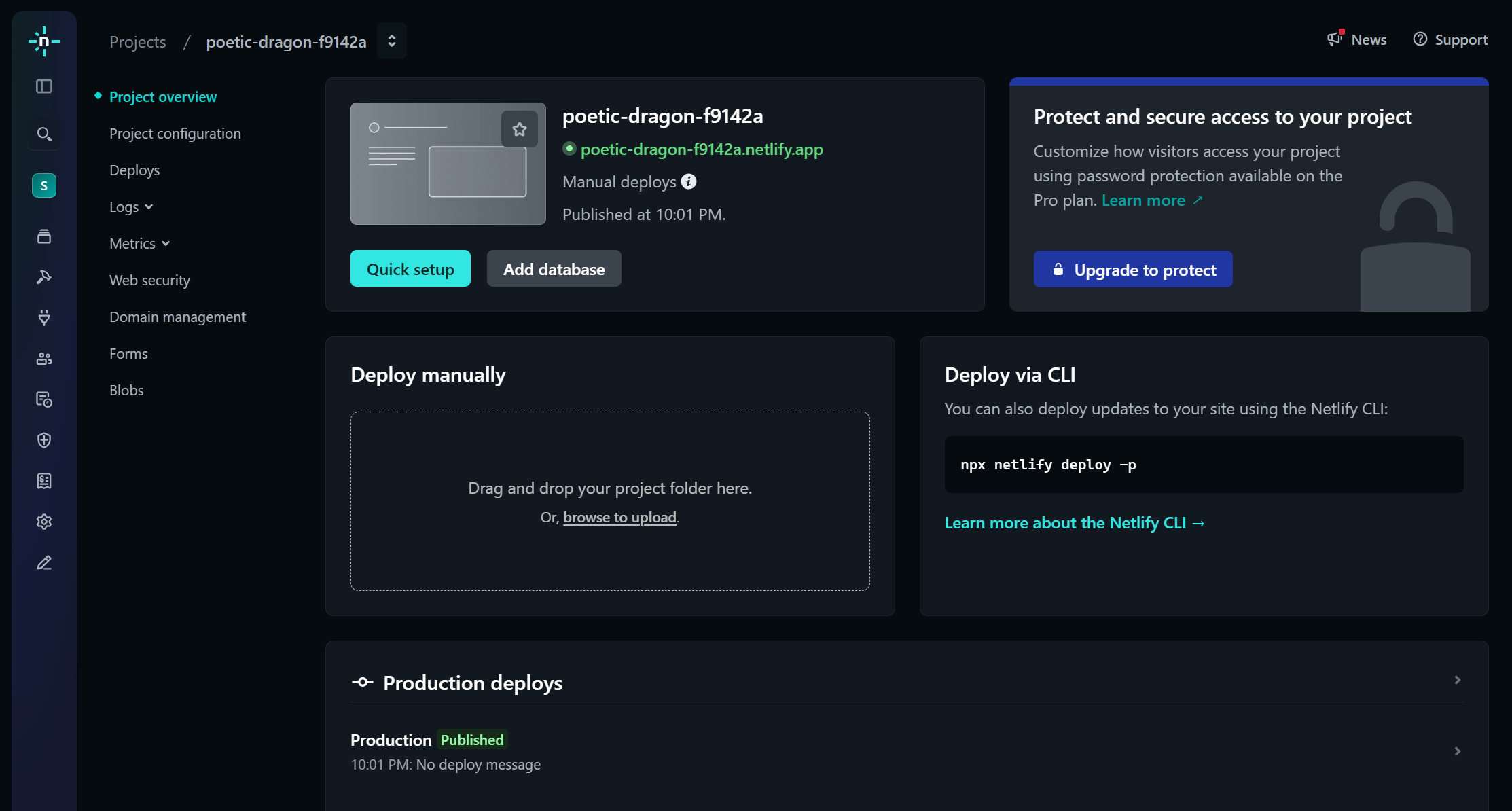Open the Blobs page
This screenshot has width=1512, height=811.
[x=126, y=390]
